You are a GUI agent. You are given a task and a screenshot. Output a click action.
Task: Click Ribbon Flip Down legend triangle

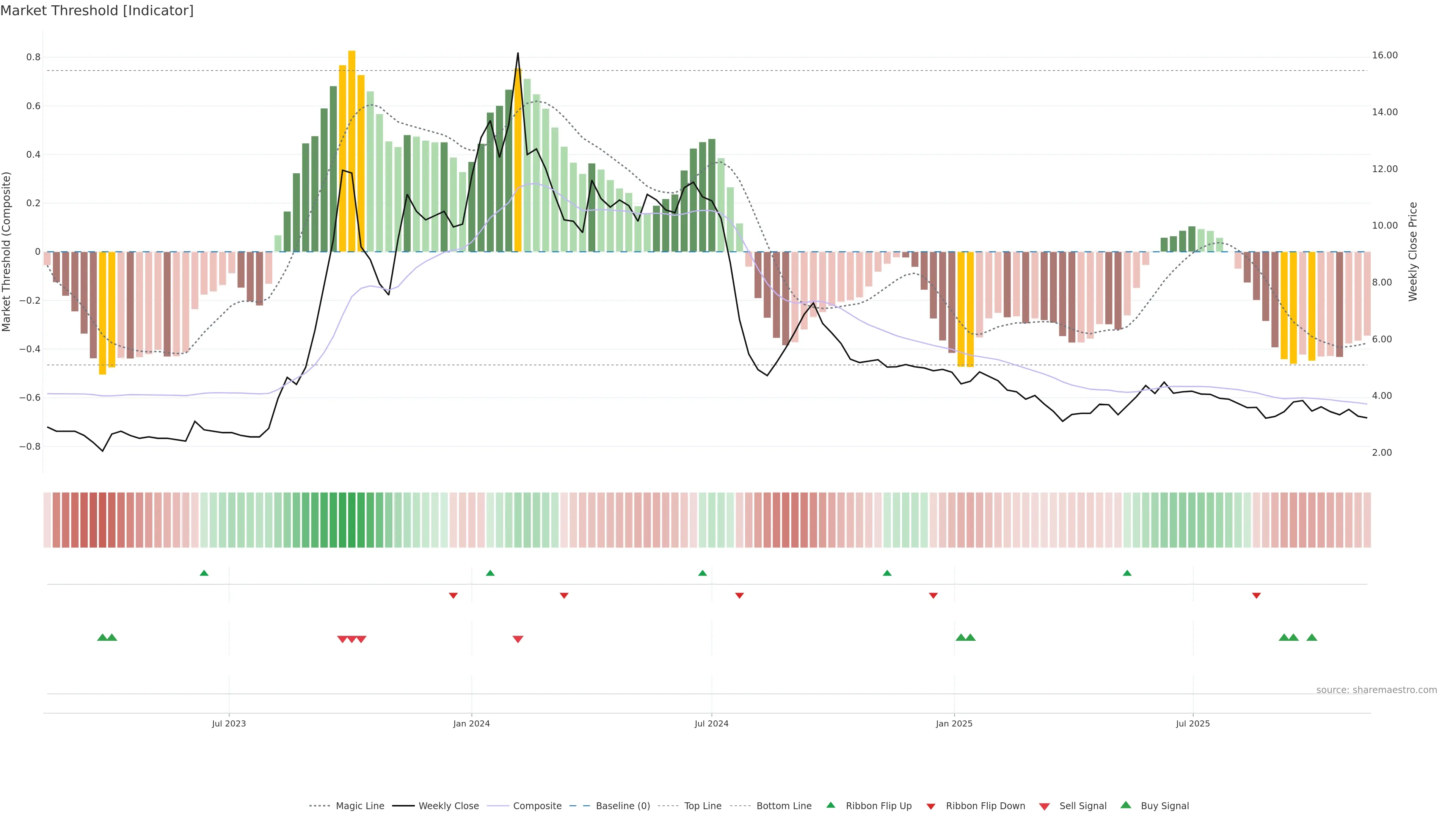931,806
